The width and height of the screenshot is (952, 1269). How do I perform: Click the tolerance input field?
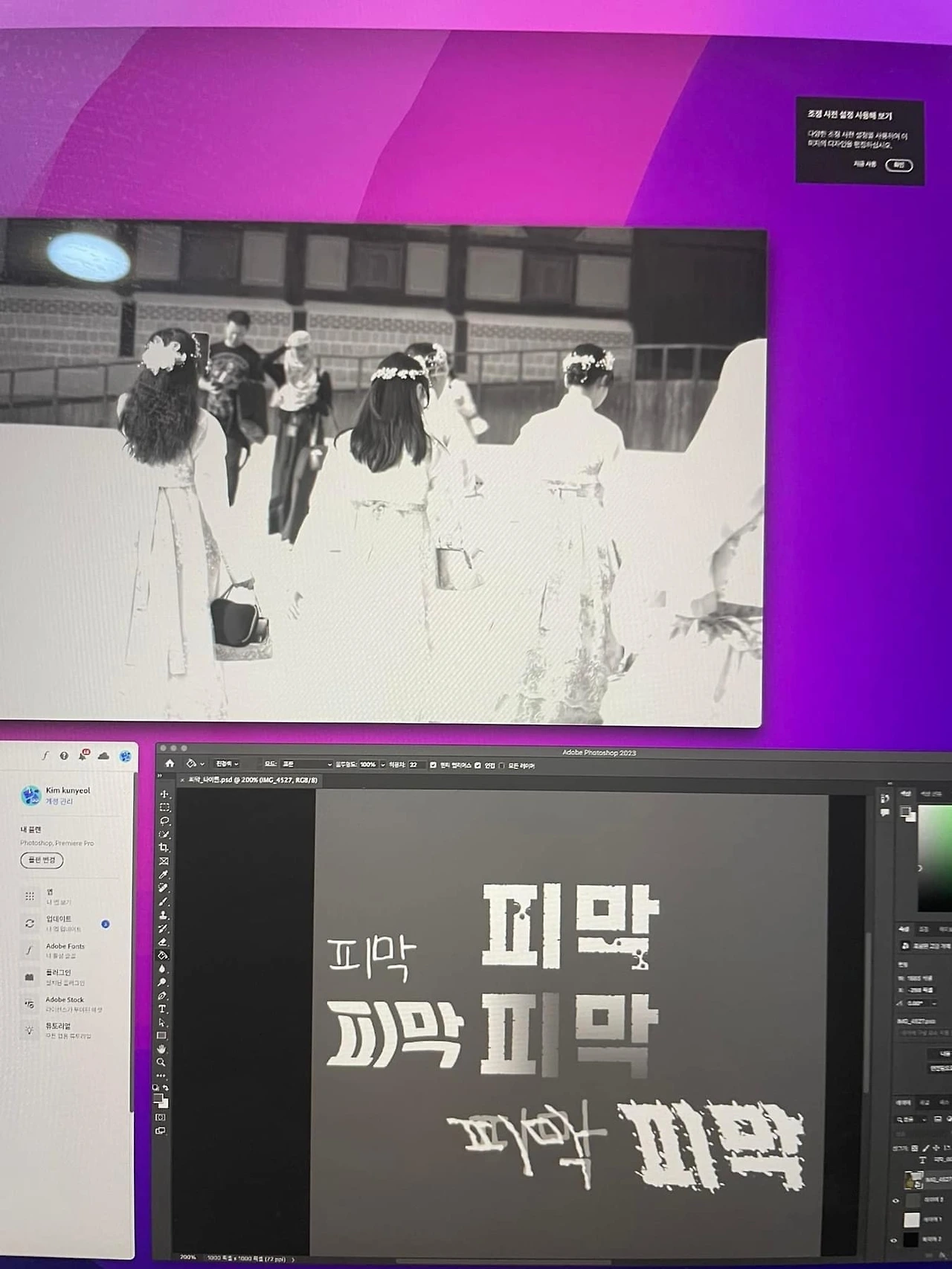tap(416, 765)
